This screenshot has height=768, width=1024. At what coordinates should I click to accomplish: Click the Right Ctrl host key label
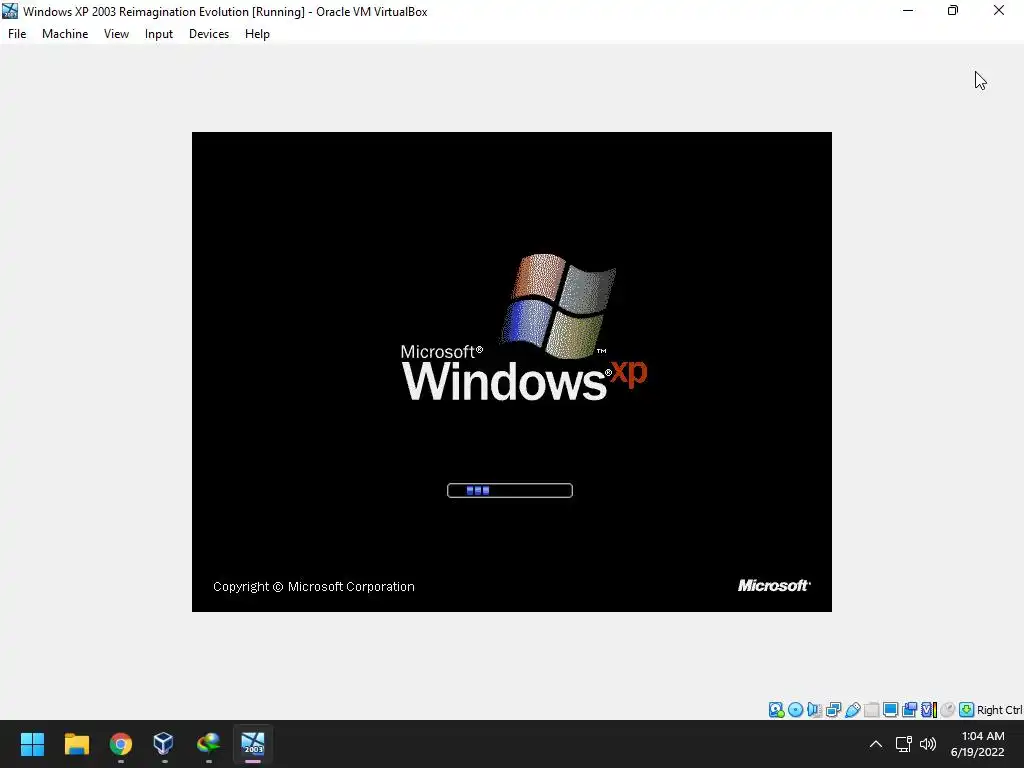click(1000, 711)
